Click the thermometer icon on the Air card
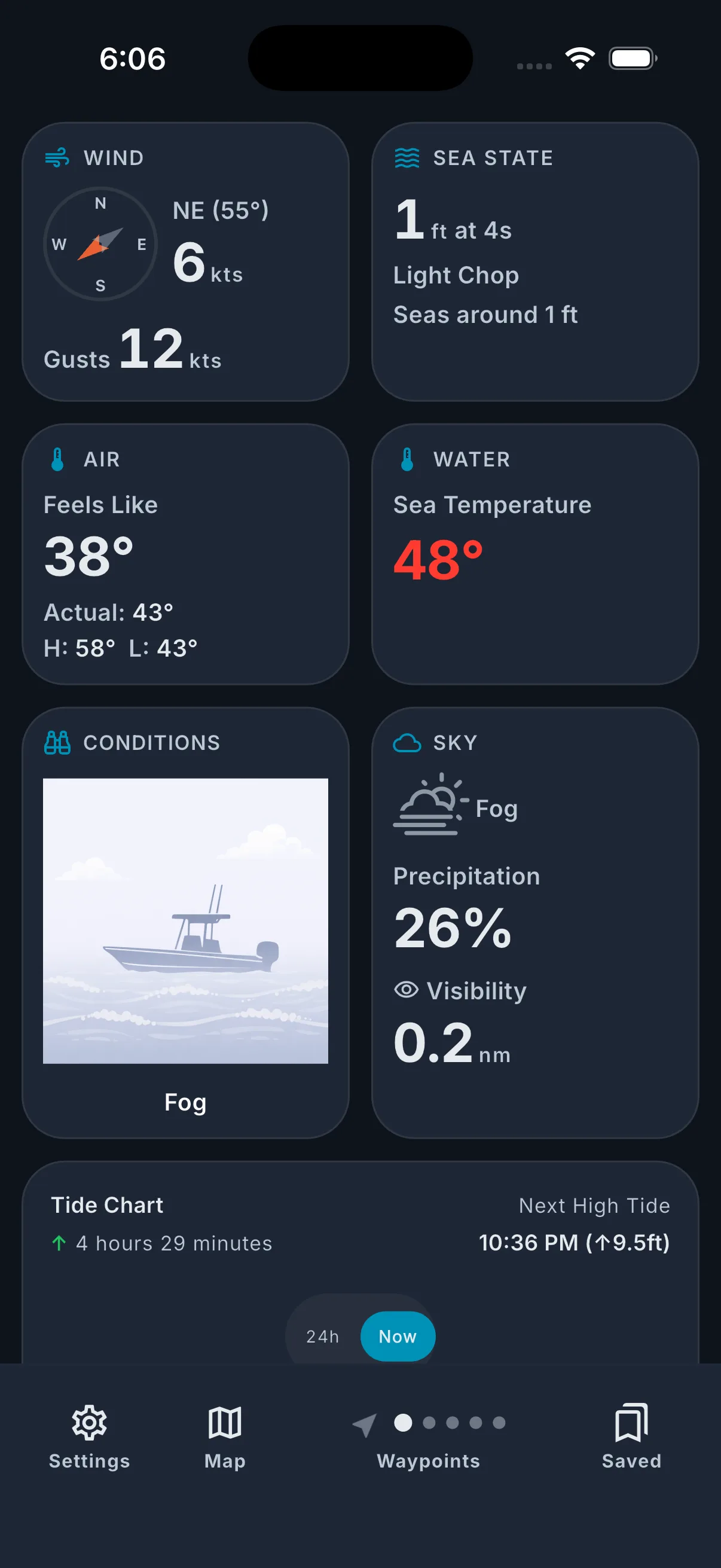Viewport: 721px width, 1568px height. [57, 459]
